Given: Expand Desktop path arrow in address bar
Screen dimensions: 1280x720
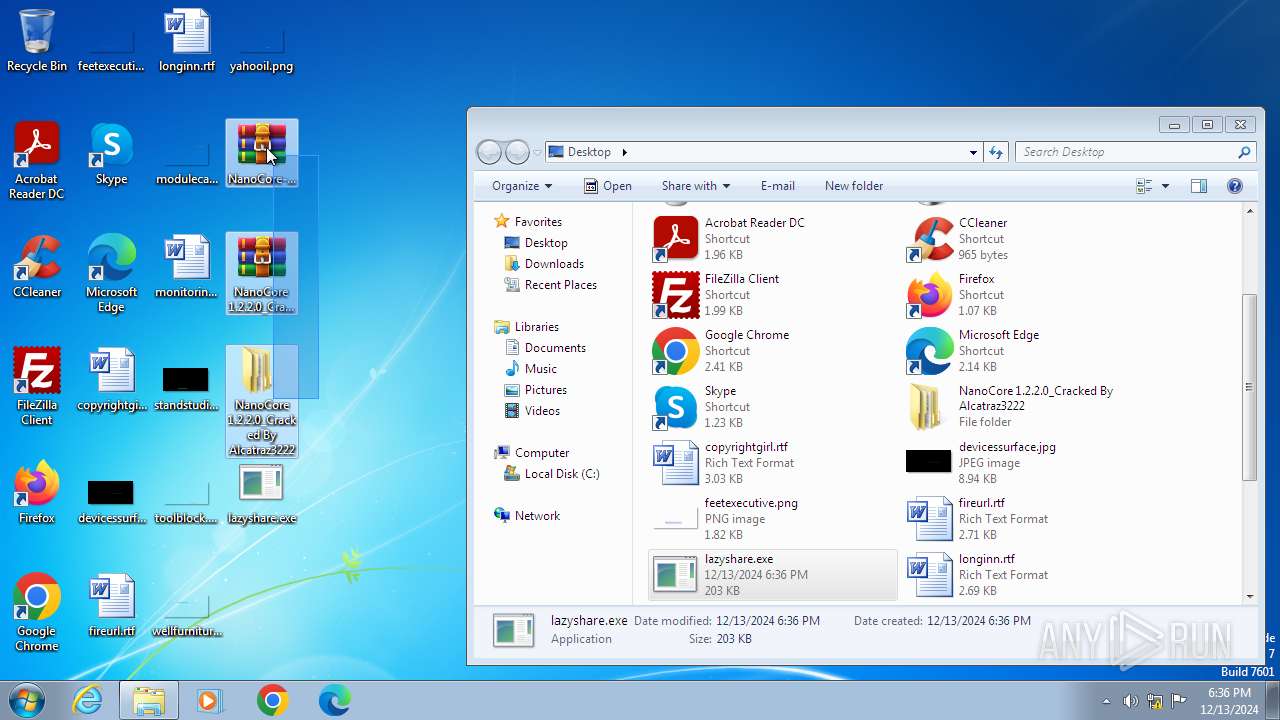Looking at the screenshot, I should coord(624,152).
